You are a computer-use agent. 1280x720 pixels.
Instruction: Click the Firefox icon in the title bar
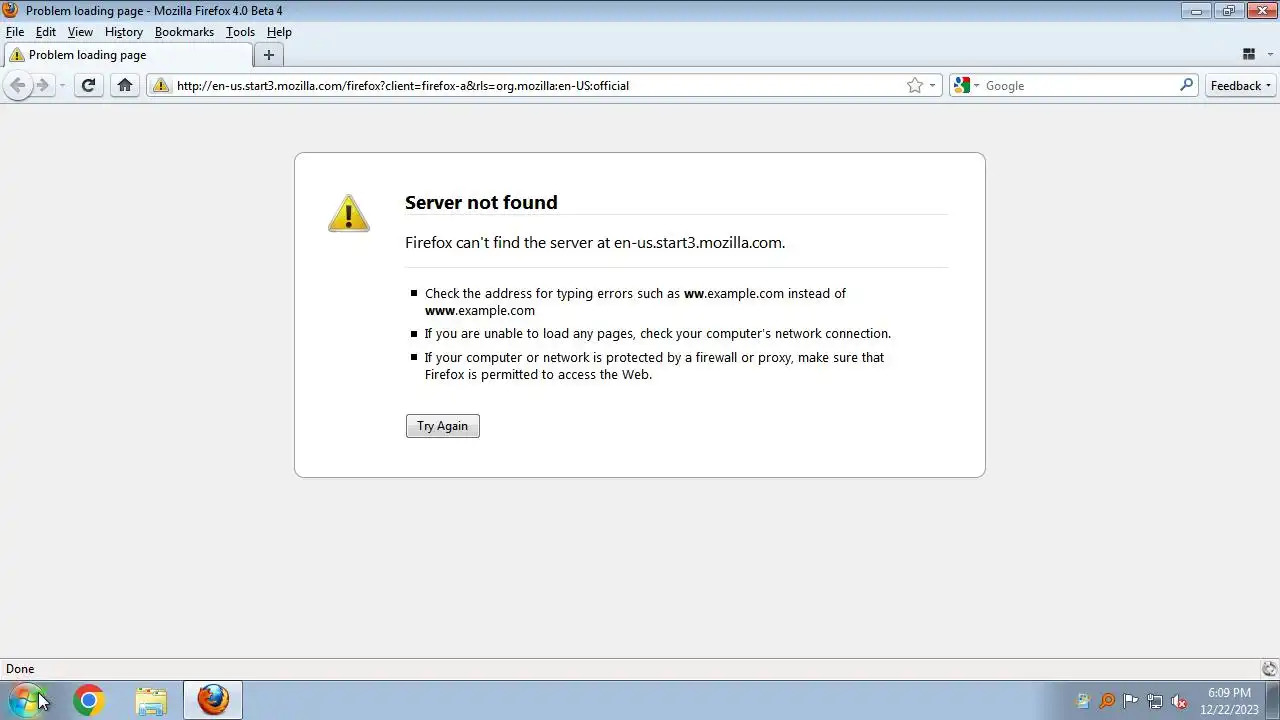pos(11,10)
